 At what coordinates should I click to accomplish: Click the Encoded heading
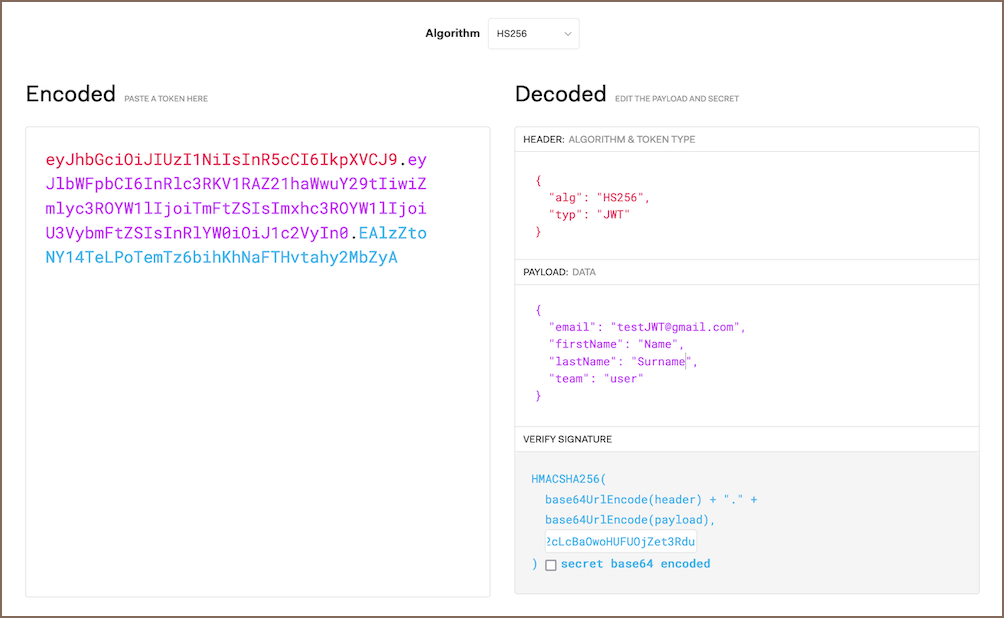point(71,94)
